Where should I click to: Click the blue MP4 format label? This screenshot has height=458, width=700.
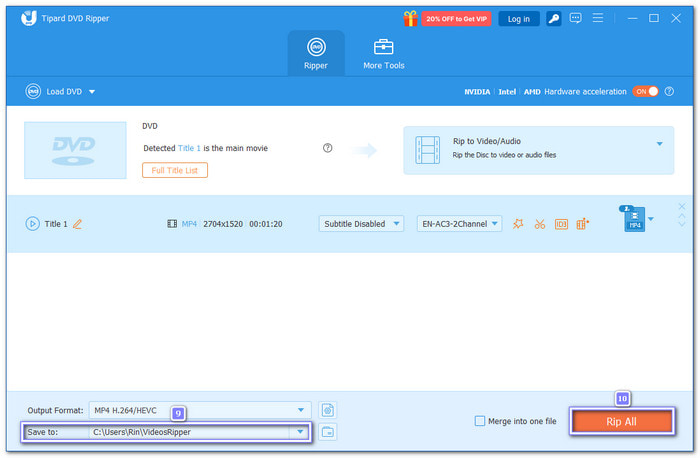189,224
